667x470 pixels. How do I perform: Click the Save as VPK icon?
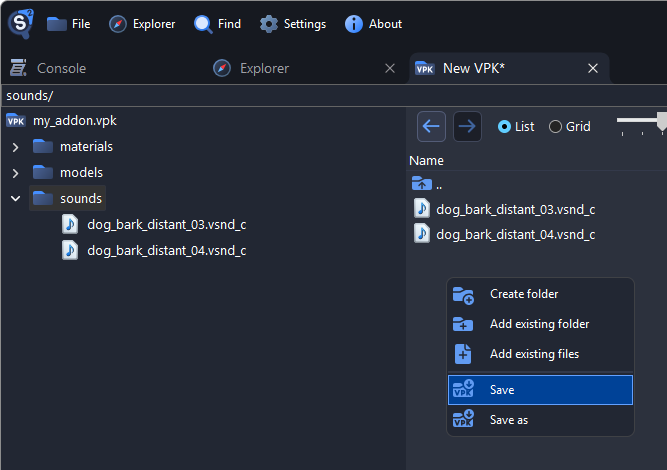coord(463,418)
